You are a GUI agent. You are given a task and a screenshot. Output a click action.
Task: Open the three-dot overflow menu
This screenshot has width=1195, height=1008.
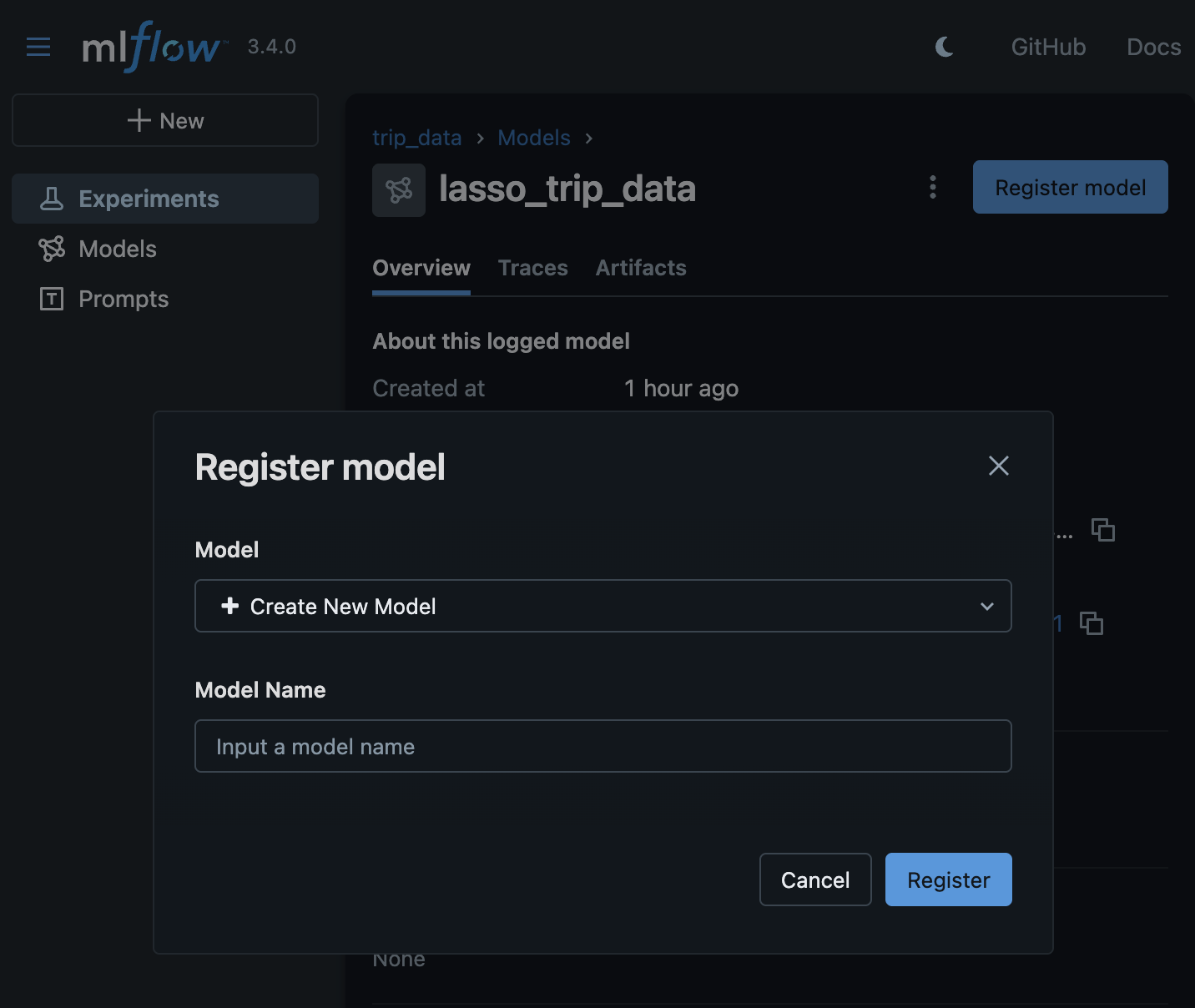(933, 187)
